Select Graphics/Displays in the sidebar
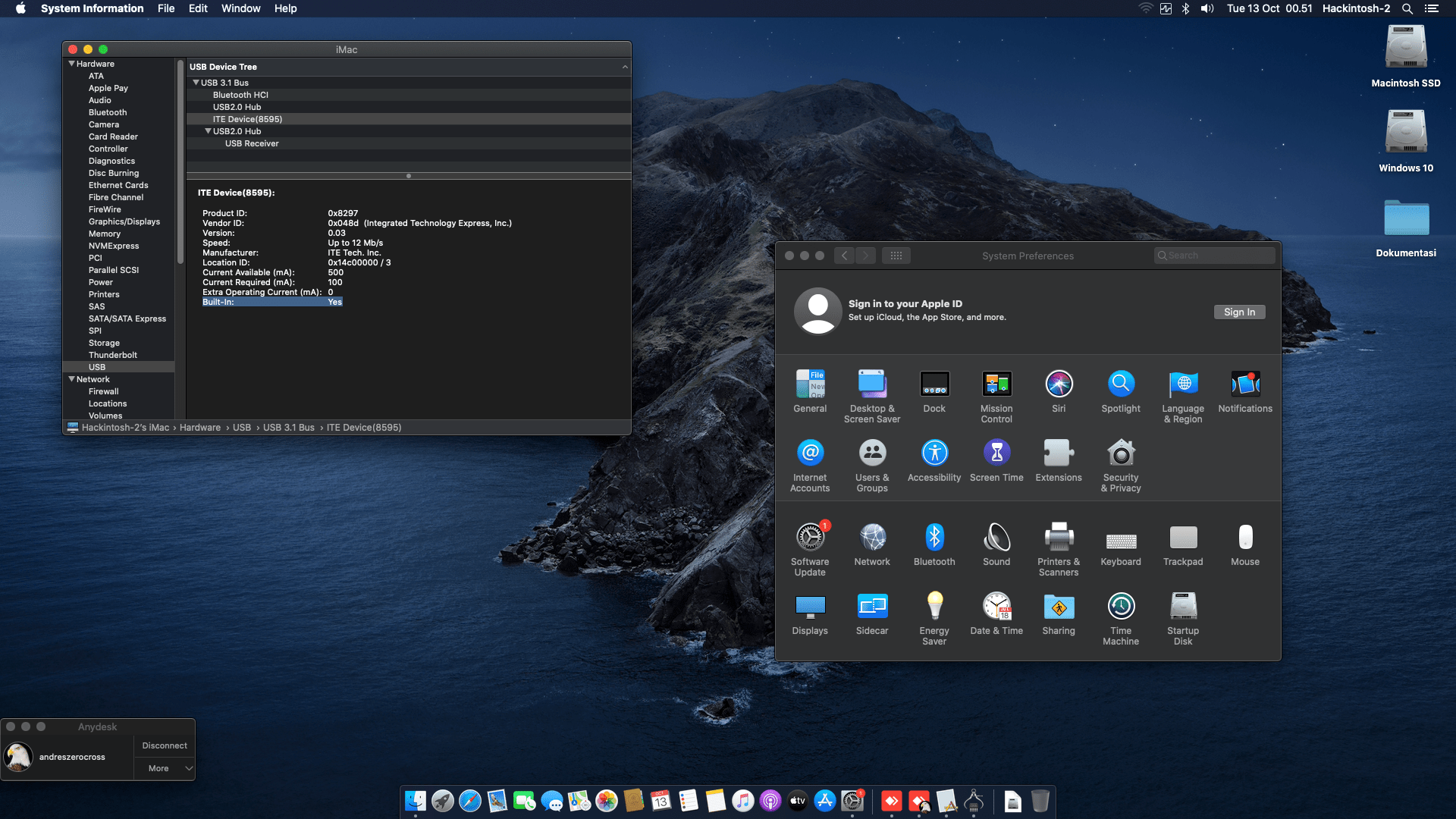Image resolution: width=1456 pixels, height=819 pixels. tap(124, 221)
